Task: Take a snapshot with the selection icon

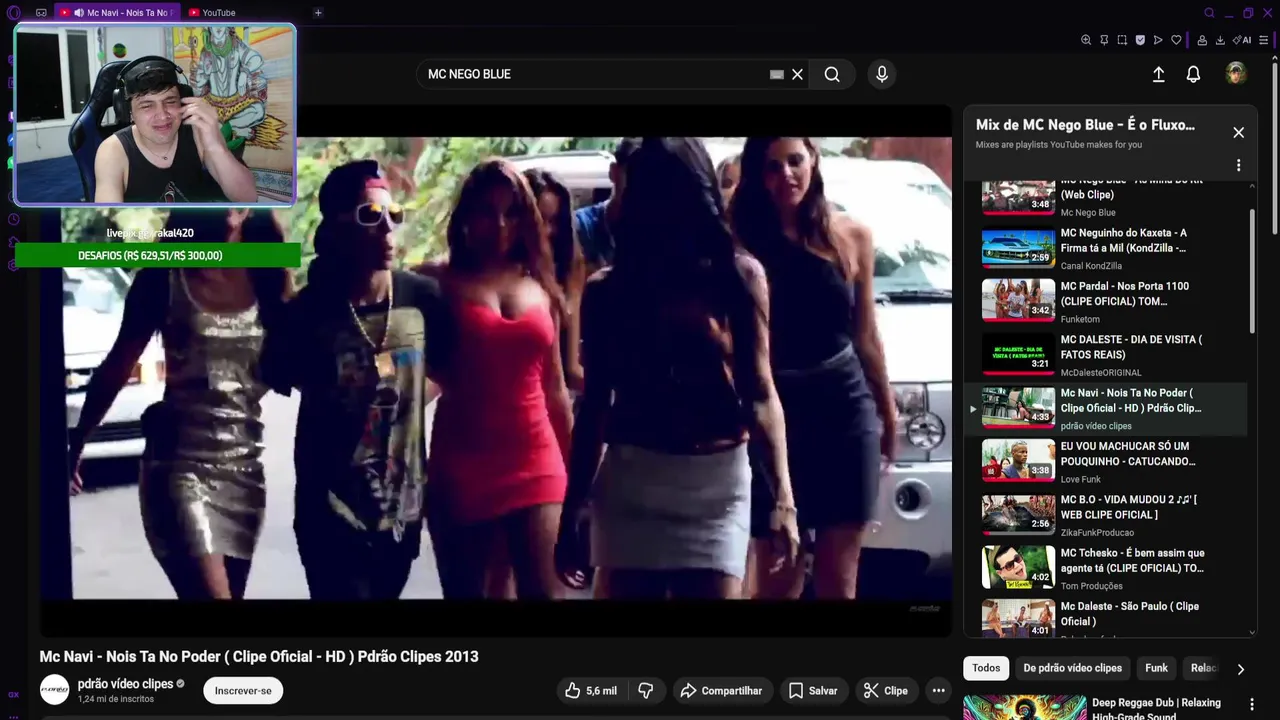Action: coord(1122,40)
